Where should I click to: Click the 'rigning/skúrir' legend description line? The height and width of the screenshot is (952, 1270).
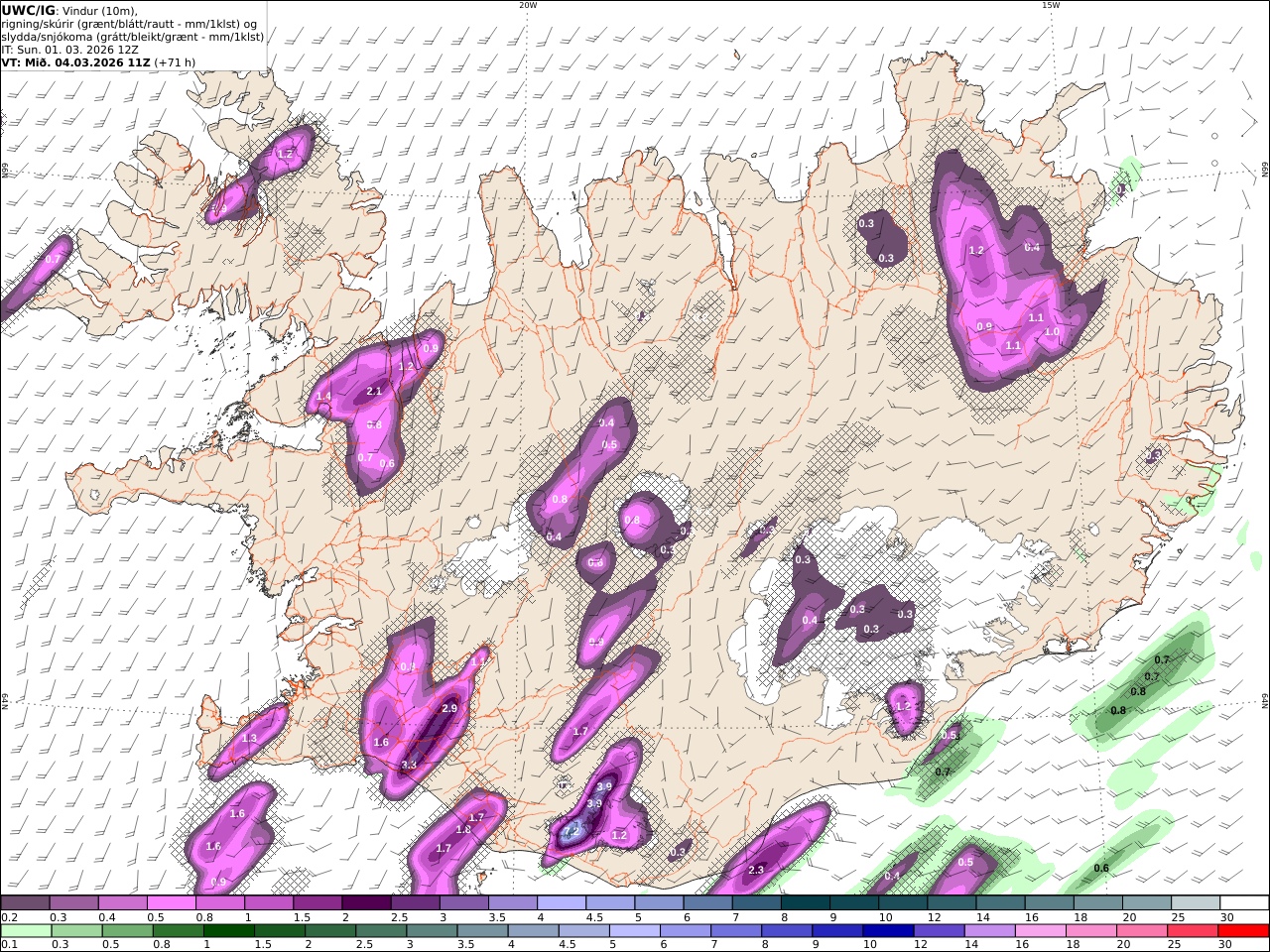[129, 24]
